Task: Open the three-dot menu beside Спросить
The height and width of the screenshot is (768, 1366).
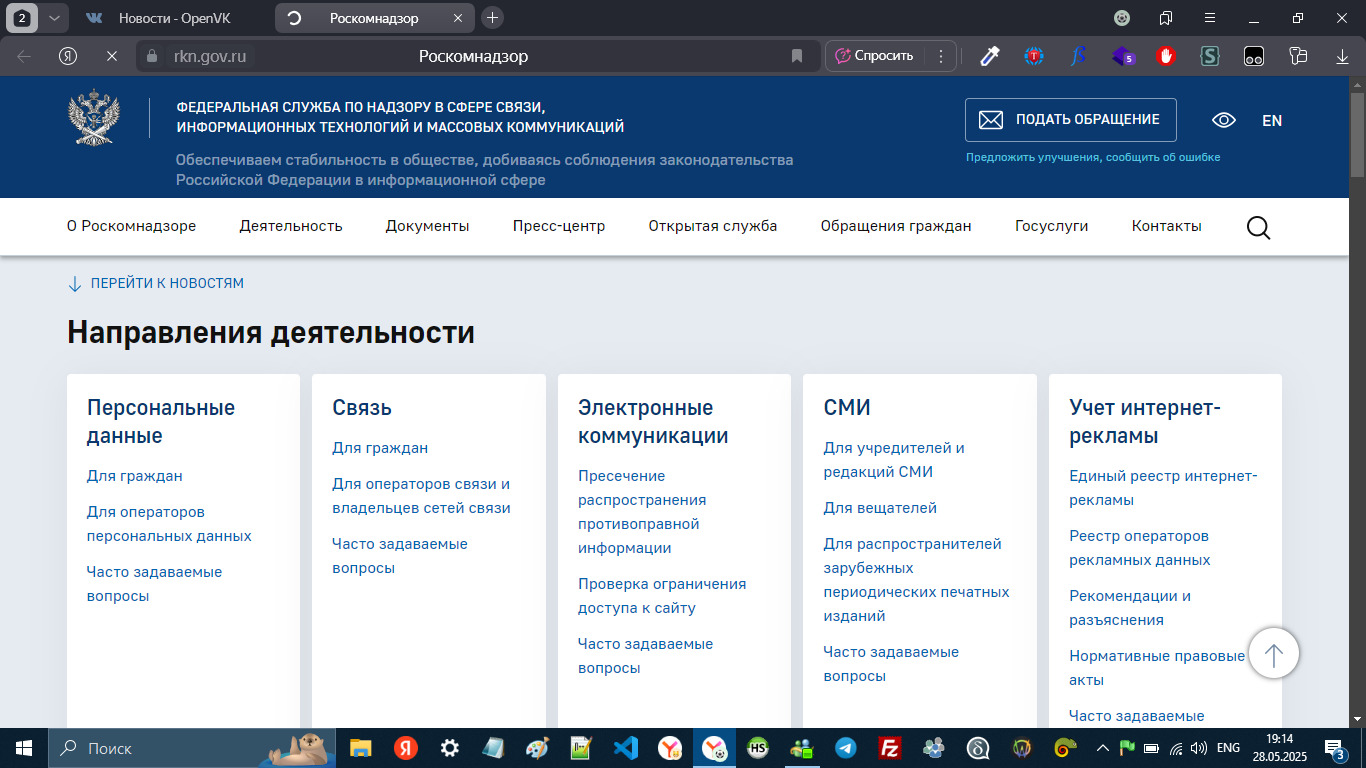Action: 940,56
